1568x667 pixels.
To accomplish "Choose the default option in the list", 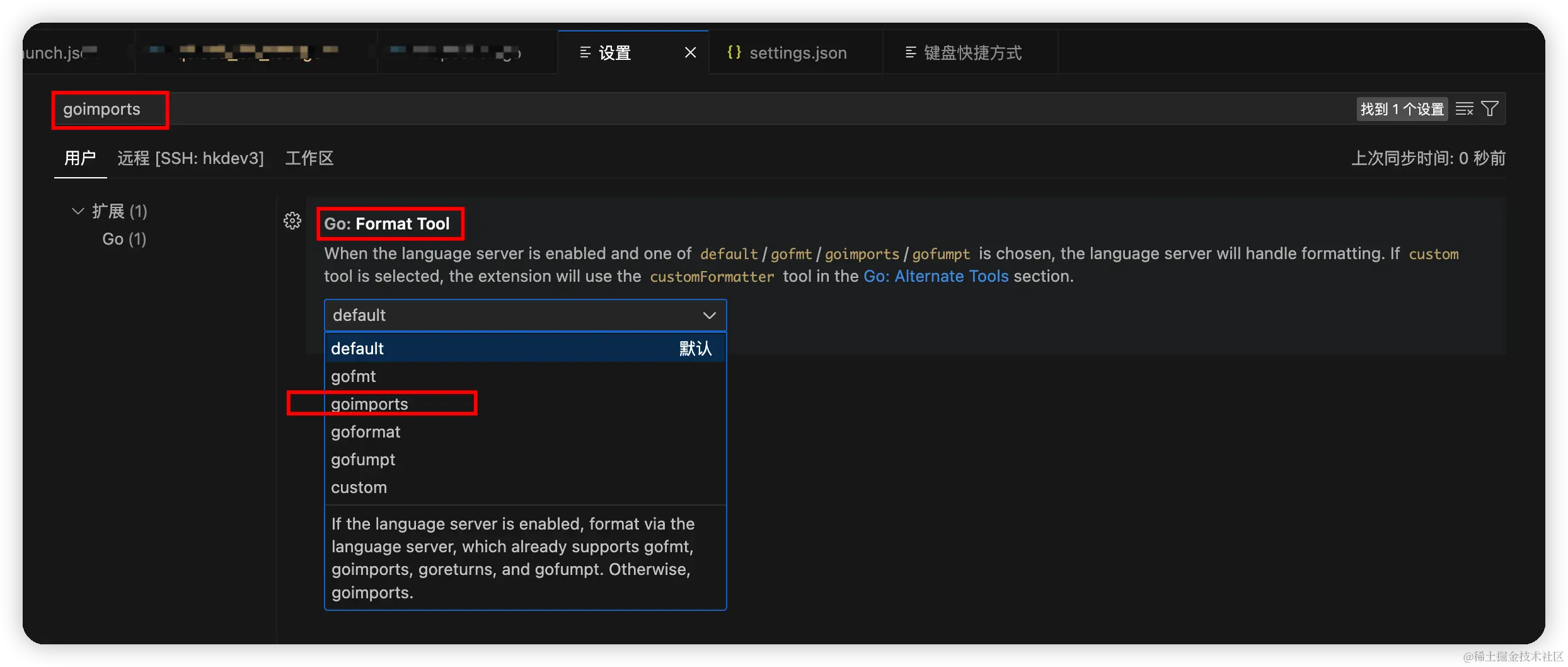I will pos(525,349).
